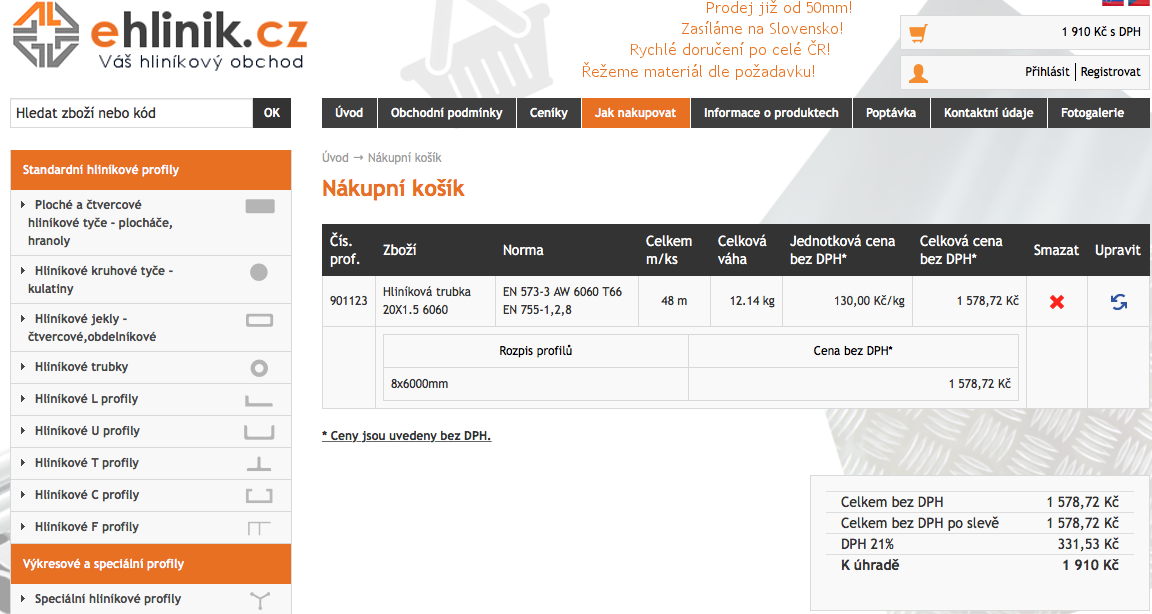
Task: Open the Fotogalerie menu item
Action: (x=1092, y=113)
